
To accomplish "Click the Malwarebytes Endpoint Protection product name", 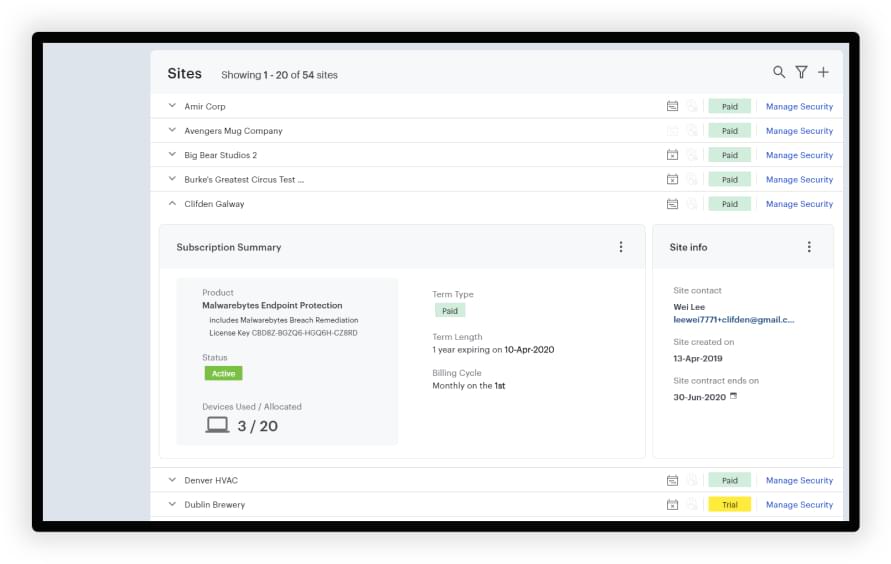I will click(272, 306).
